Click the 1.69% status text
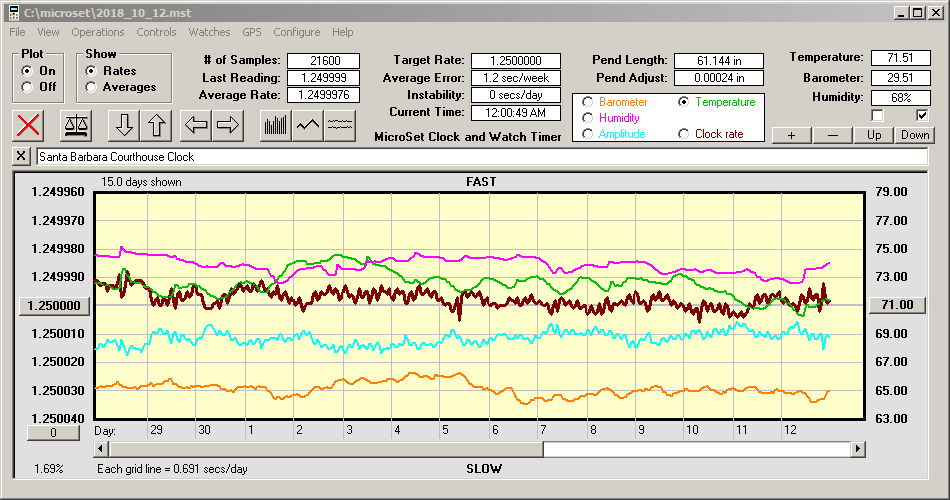This screenshot has height=500, width=950. tap(48, 468)
